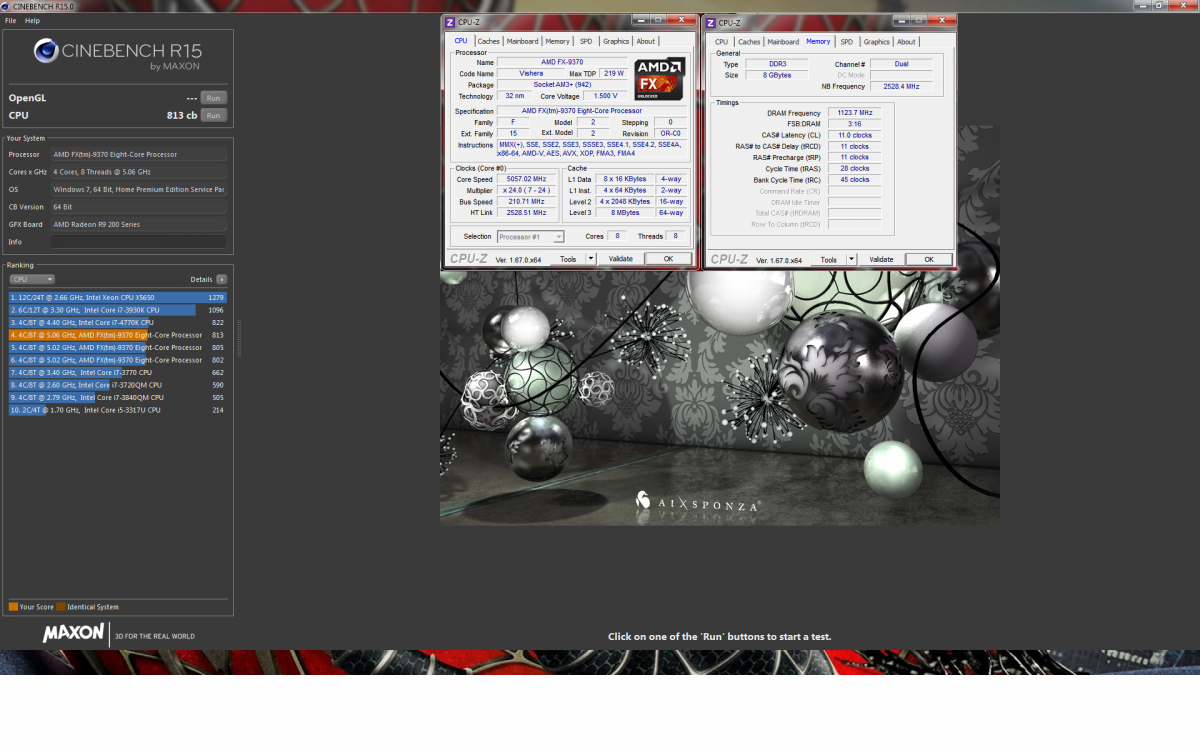This screenshot has width=1200, height=750.
Task: Click the Info input field
Action: (x=138, y=242)
